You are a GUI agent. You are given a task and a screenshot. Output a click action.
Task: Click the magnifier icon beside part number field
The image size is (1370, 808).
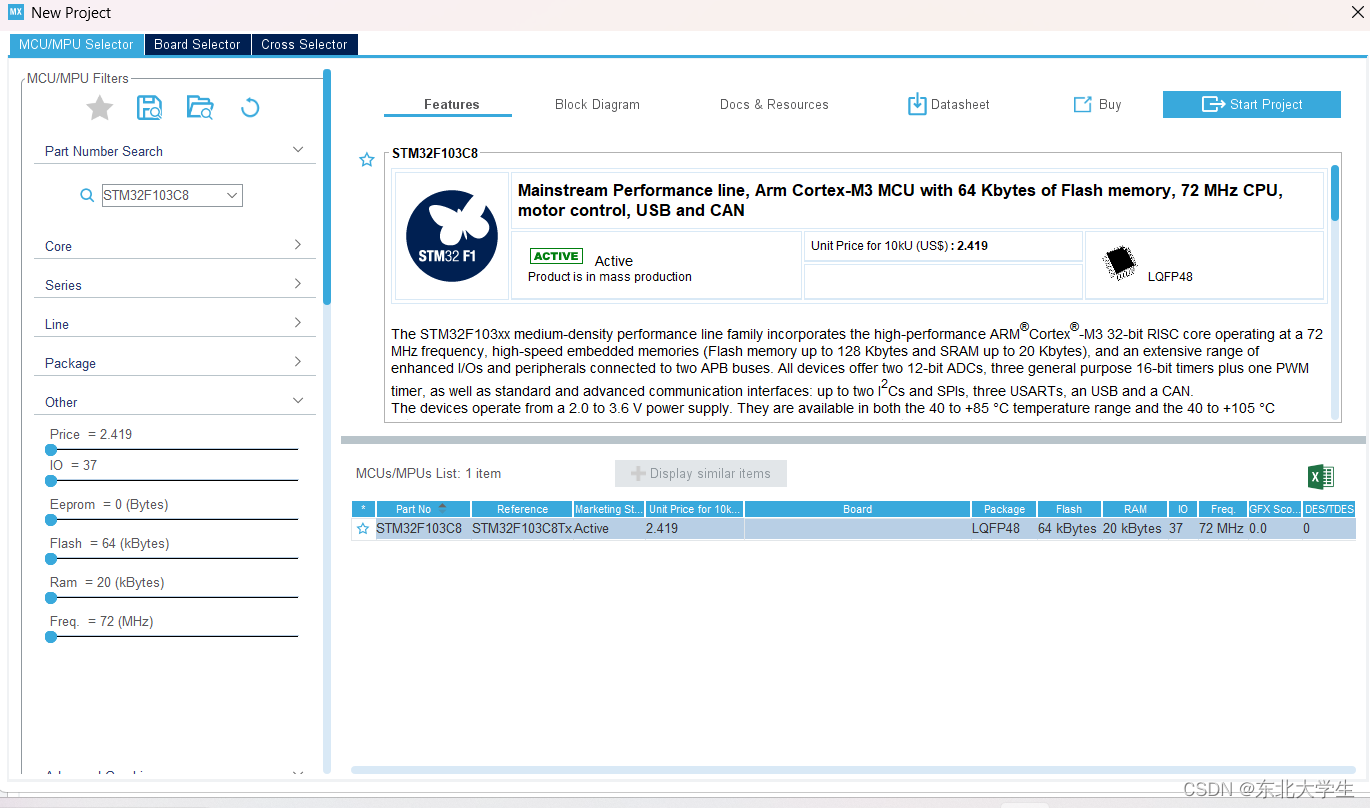coord(87,196)
